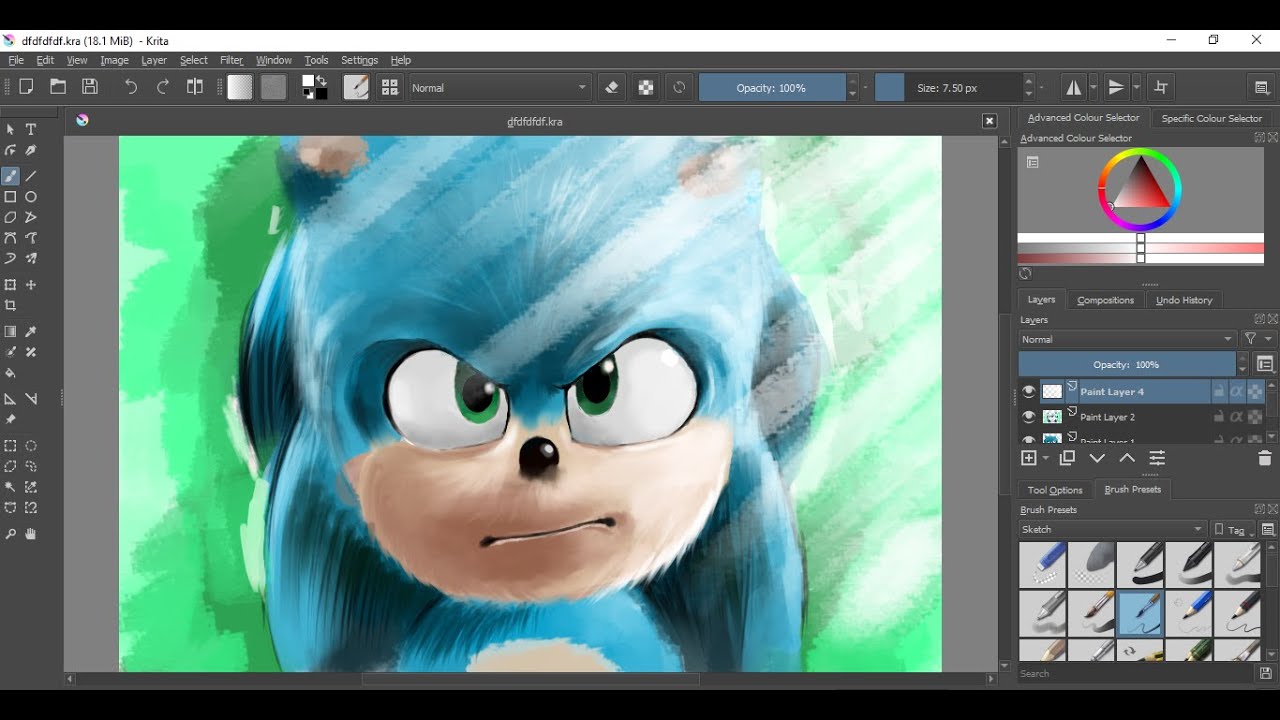Image resolution: width=1280 pixels, height=720 pixels.
Task: Open the layer filter dropdown
Action: 1258,339
